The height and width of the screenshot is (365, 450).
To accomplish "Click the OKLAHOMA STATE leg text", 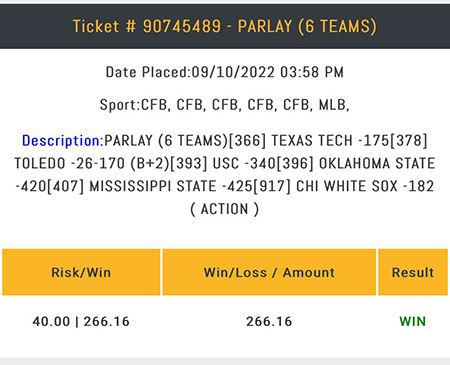I will click(x=377, y=164).
